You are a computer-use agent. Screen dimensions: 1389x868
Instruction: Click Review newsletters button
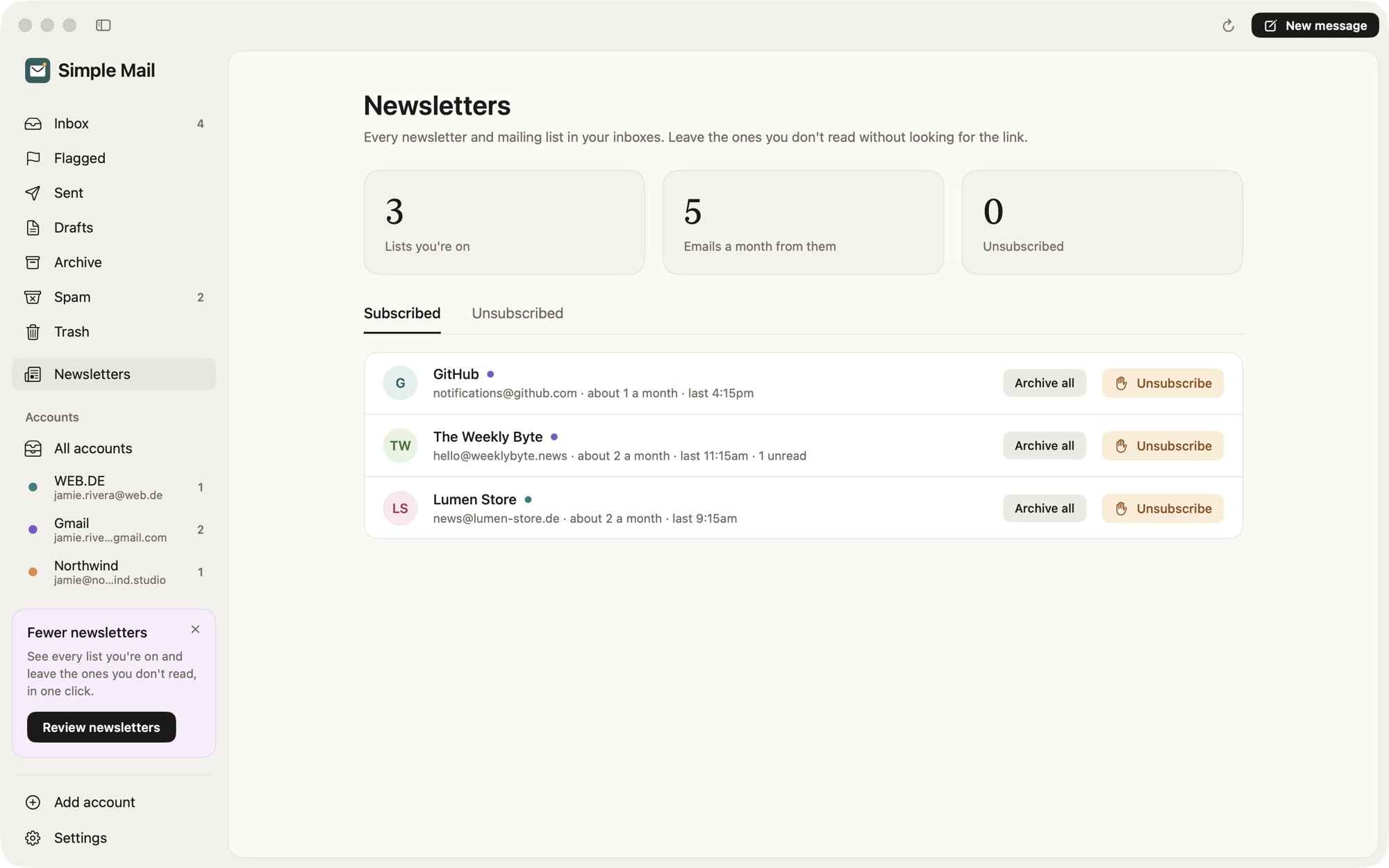(101, 727)
